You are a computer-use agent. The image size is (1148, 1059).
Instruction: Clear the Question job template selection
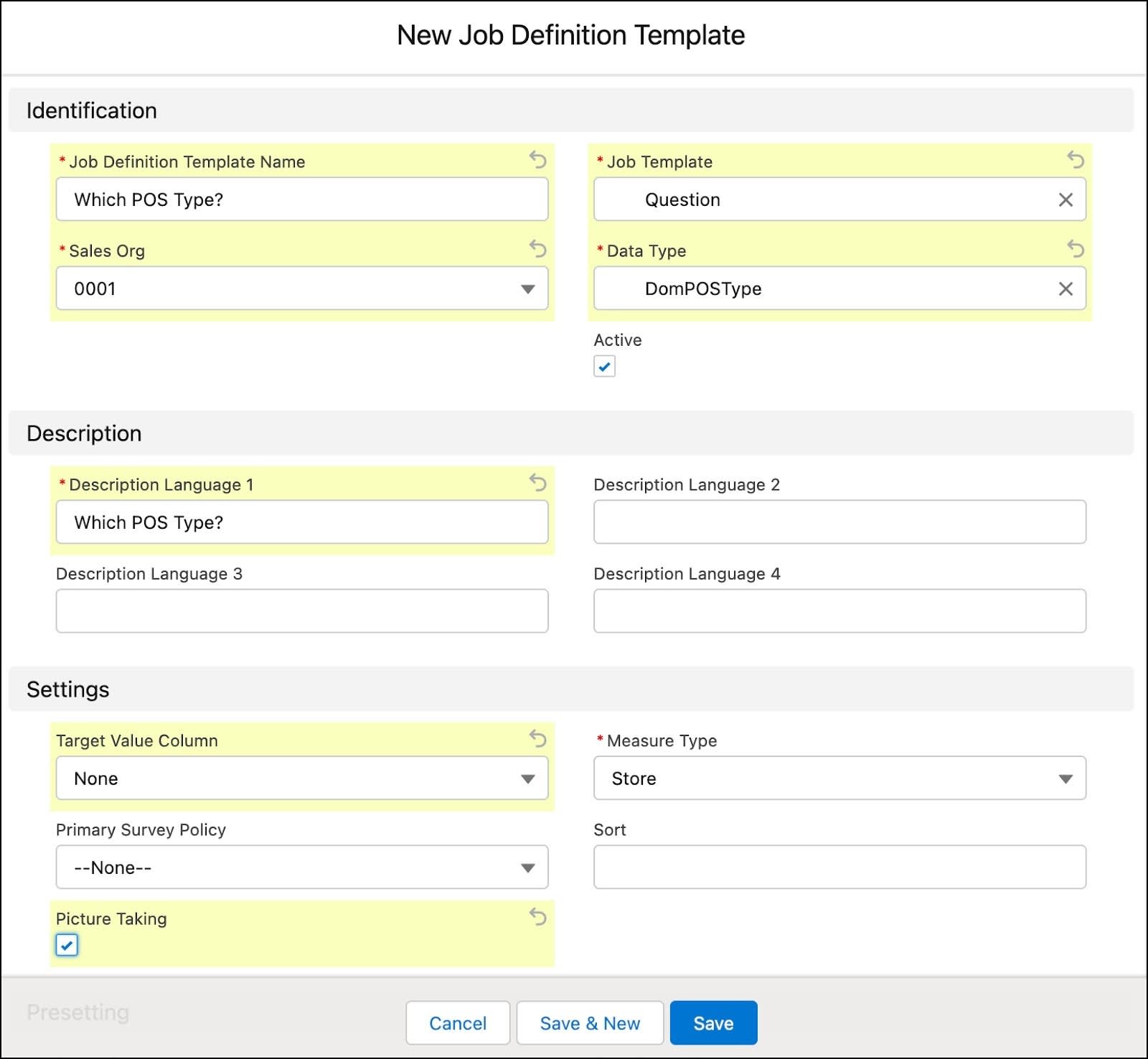point(1065,199)
